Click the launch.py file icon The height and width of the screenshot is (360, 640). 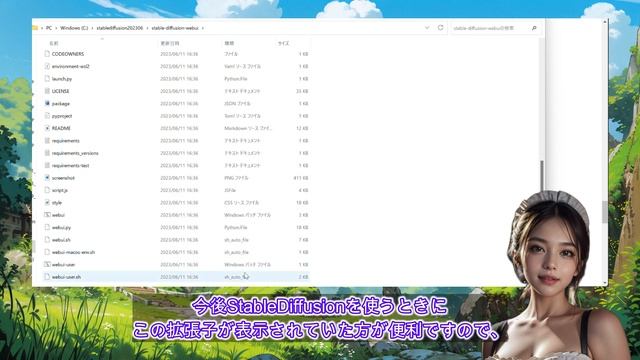click(47, 79)
